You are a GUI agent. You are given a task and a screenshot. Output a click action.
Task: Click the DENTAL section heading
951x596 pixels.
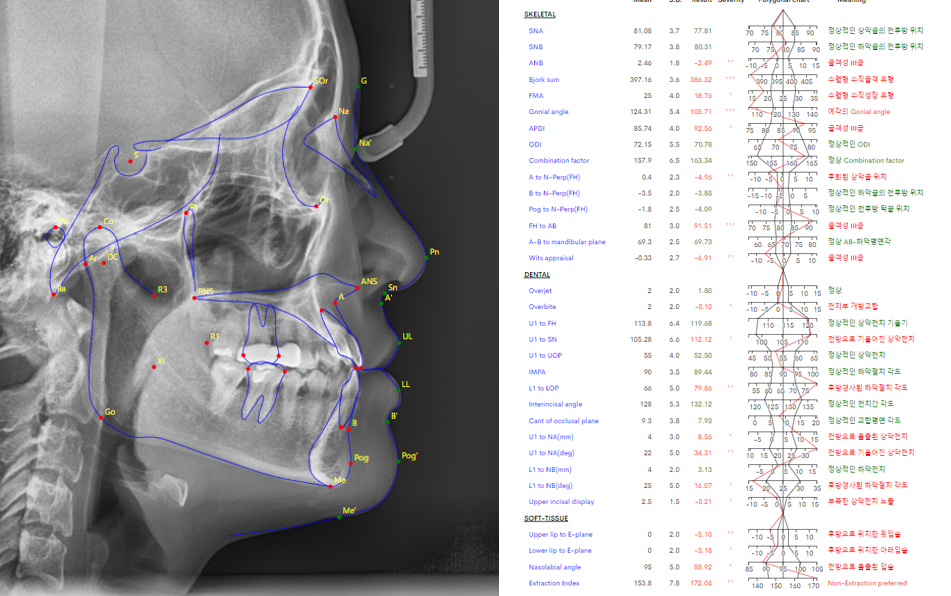coord(537,273)
